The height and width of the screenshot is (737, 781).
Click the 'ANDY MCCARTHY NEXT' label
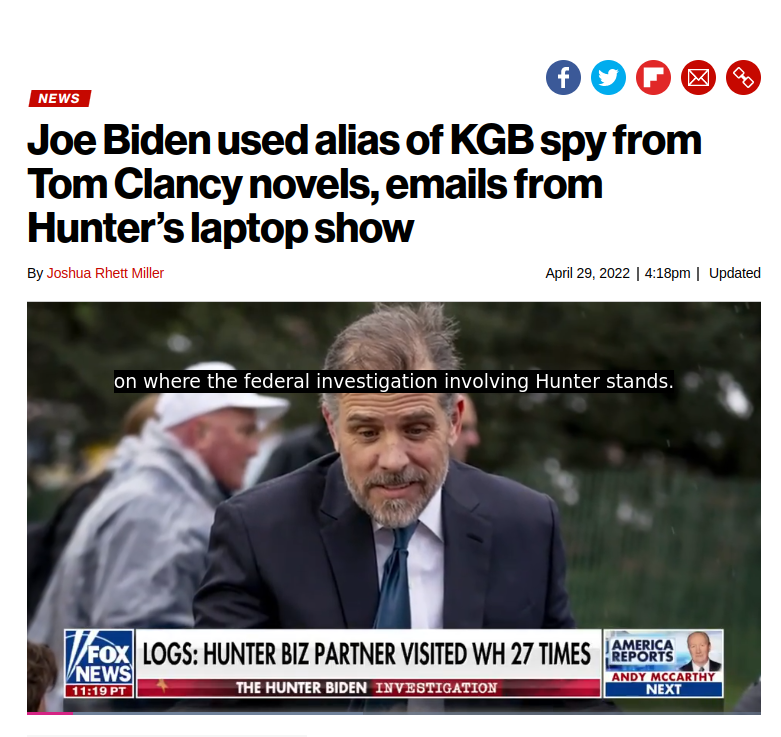tap(663, 684)
